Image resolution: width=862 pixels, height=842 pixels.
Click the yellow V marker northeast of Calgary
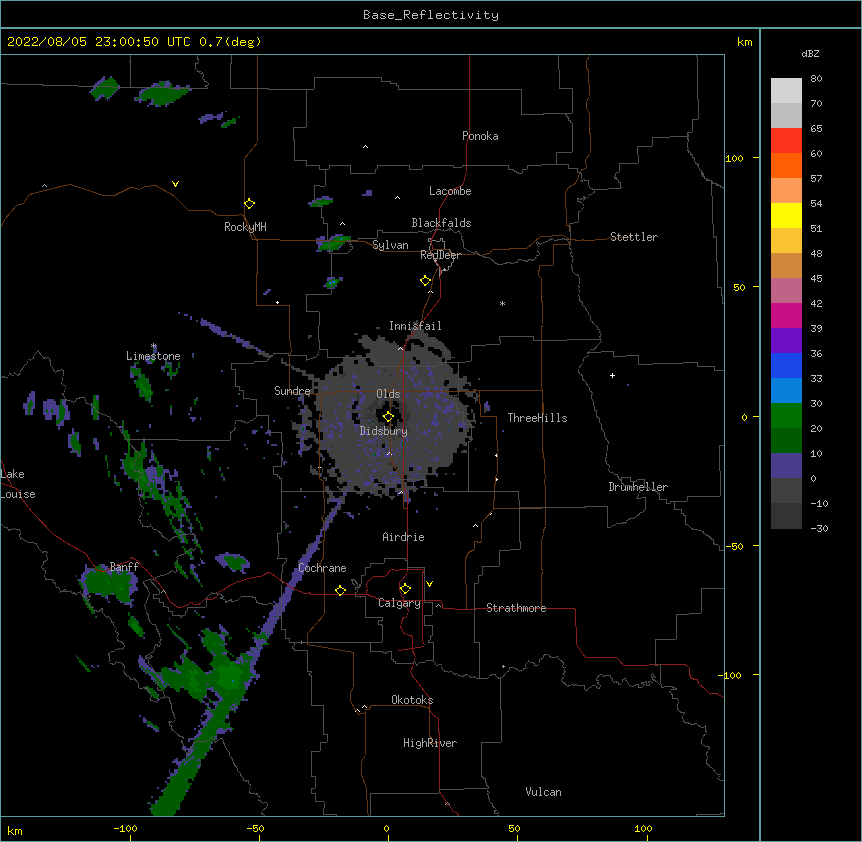point(429,584)
